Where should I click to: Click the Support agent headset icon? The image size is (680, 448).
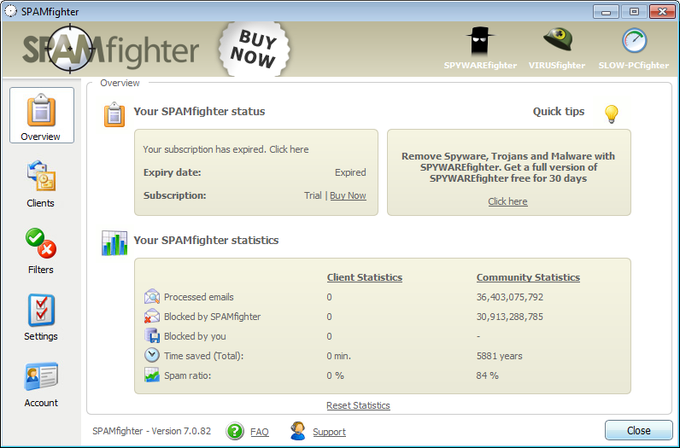tap(298, 431)
